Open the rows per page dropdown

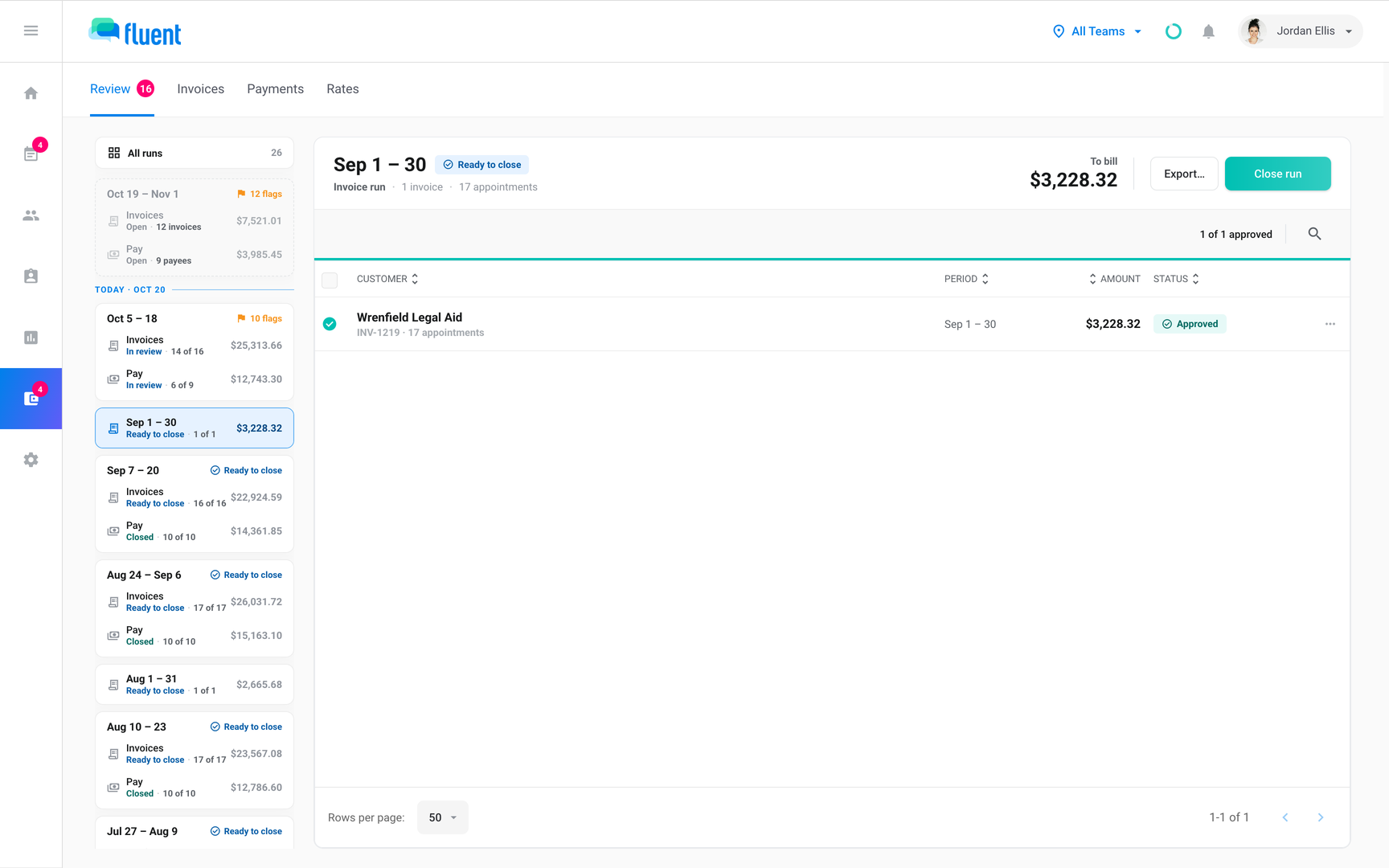(x=443, y=817)
